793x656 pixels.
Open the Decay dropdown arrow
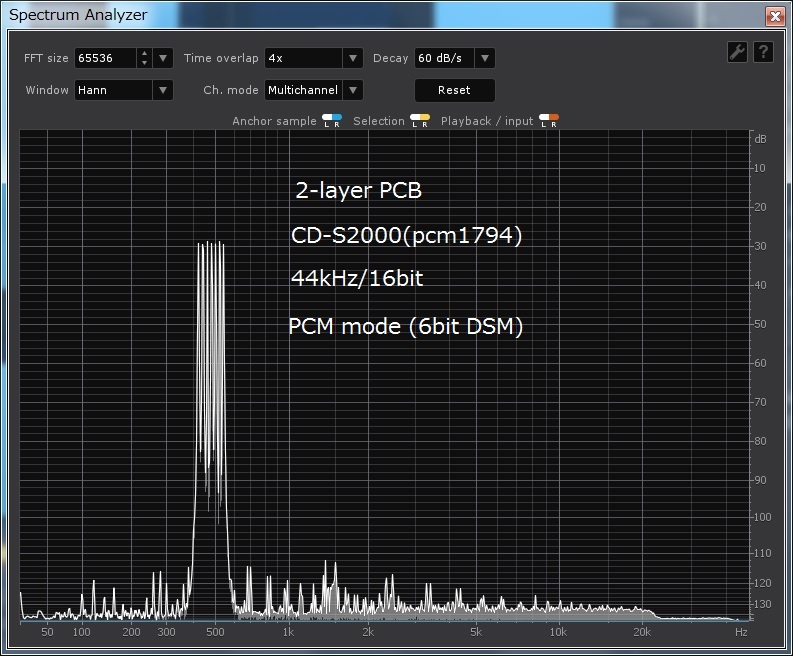pyautogui.click(x=484, y=58)
